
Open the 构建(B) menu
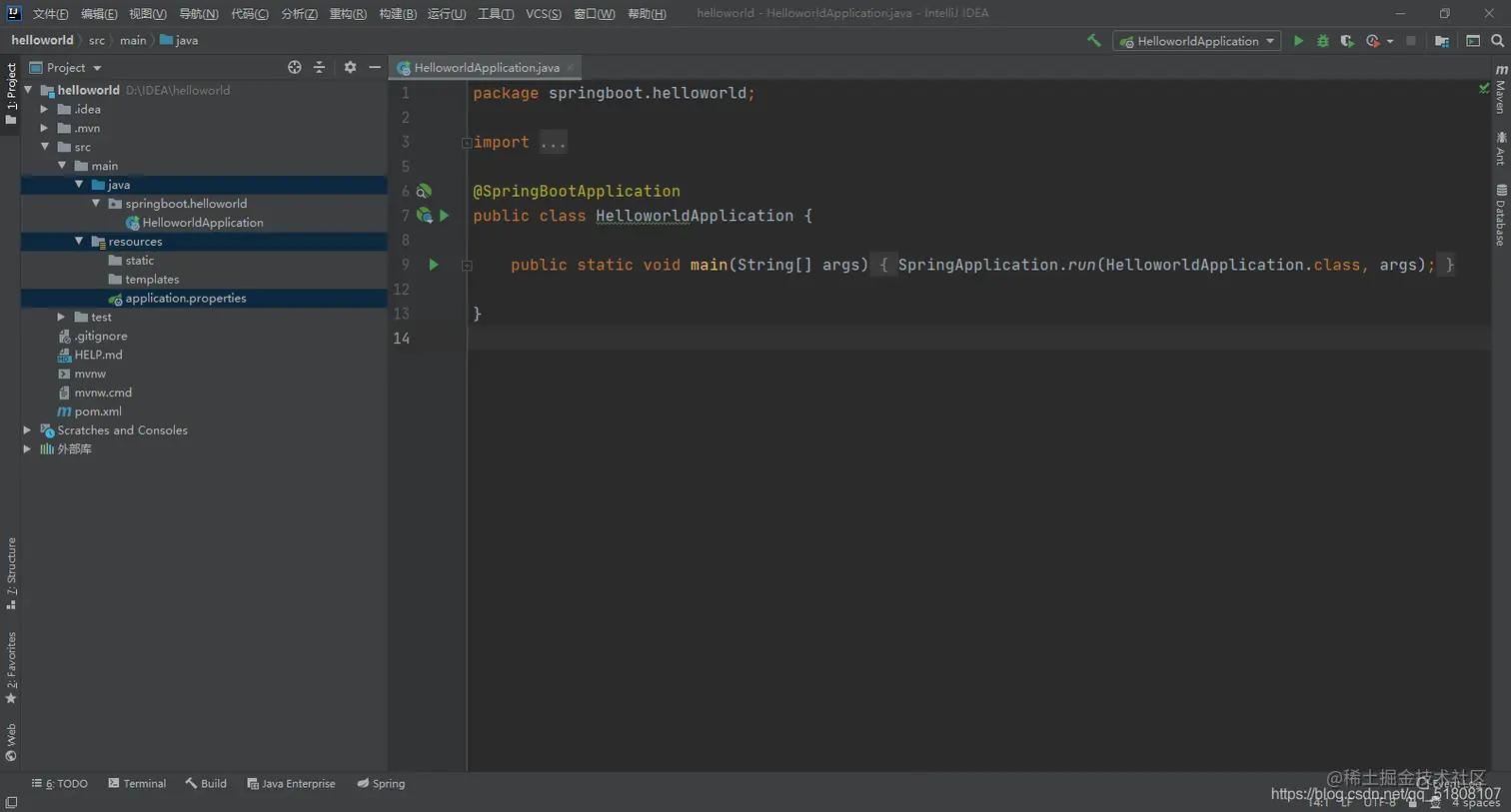click(398, 14)
